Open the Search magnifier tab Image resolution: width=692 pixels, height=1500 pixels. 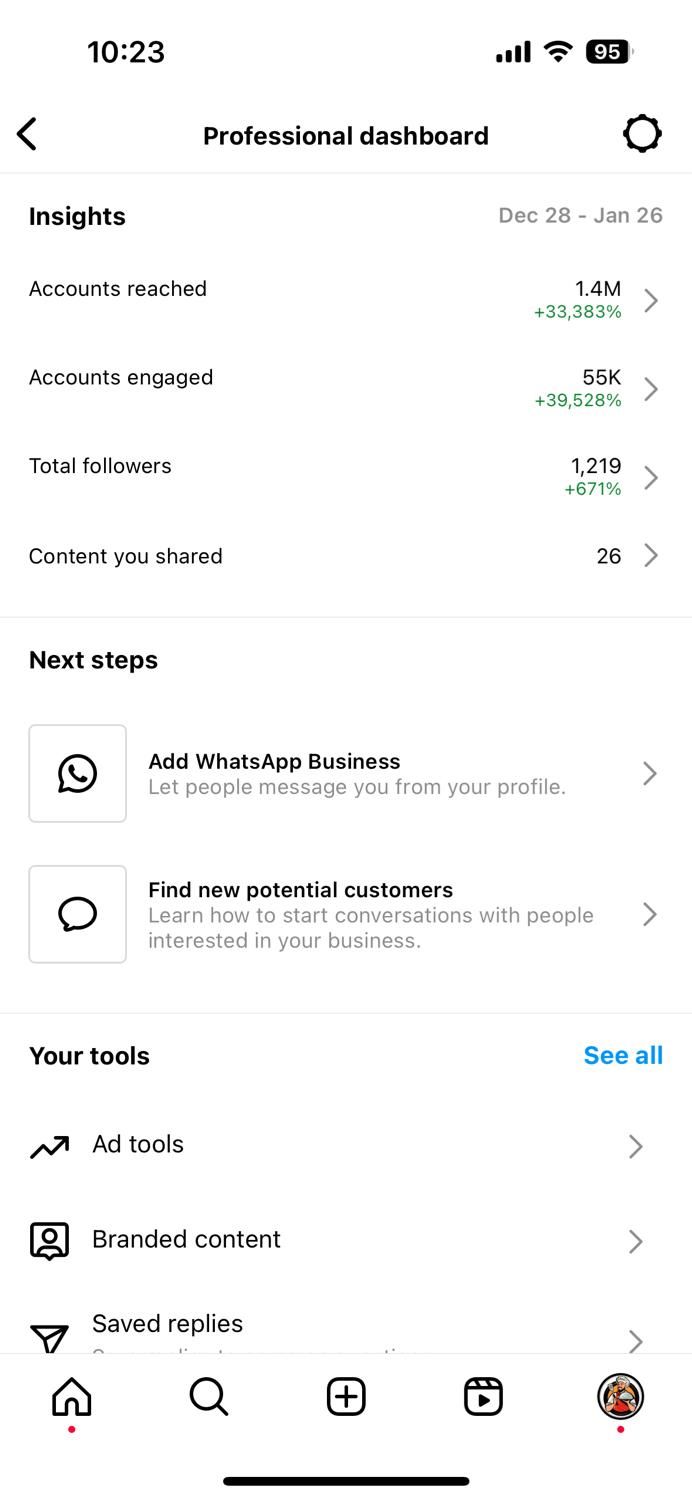[209, 1397]
